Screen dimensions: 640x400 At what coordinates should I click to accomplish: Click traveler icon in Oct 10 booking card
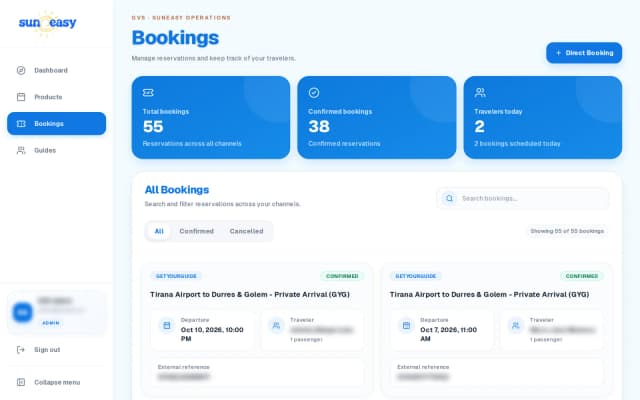pyautogui.click(x=276, y=325)
